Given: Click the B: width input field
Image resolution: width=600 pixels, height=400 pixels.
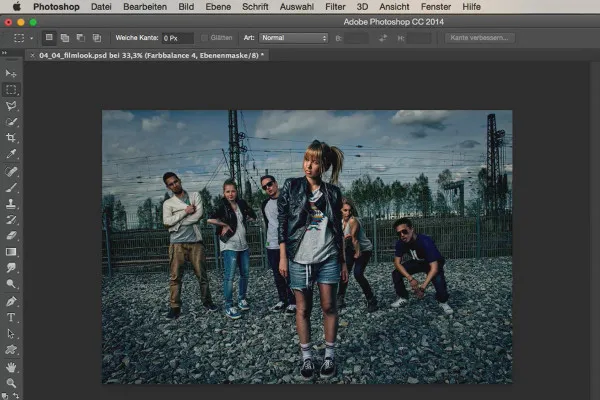Looking at the screenshot, I should 356,38.
